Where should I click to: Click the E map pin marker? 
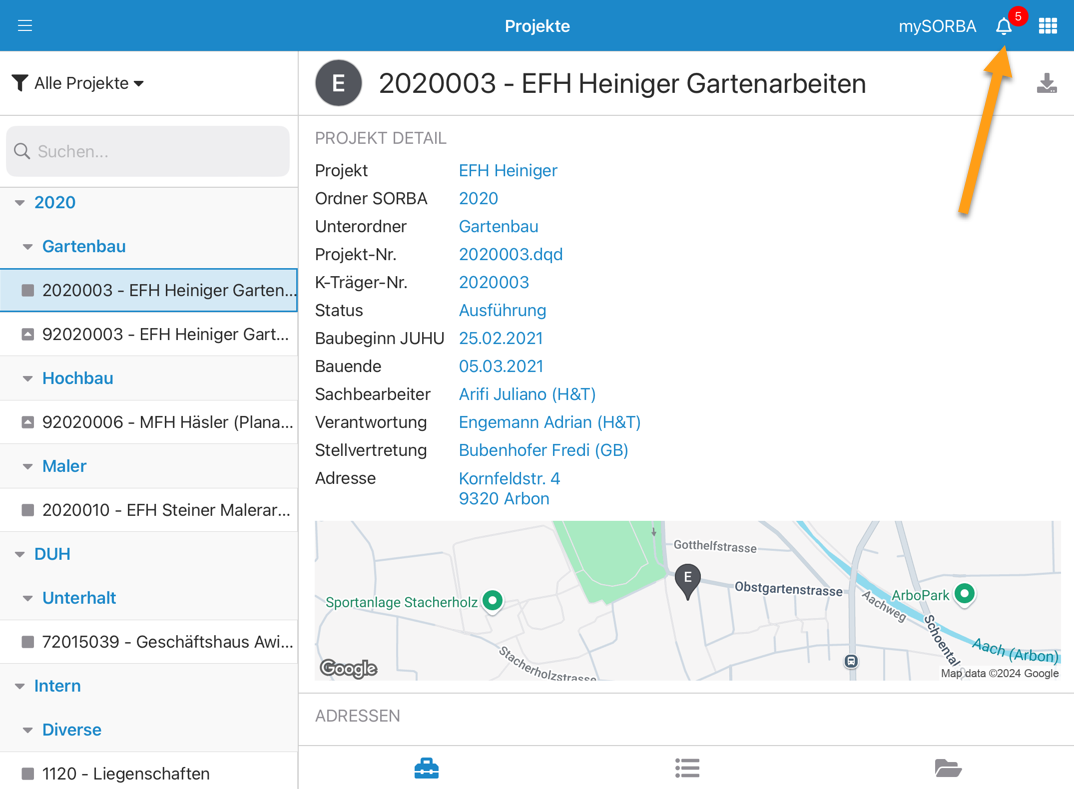[x=687, y=580]
